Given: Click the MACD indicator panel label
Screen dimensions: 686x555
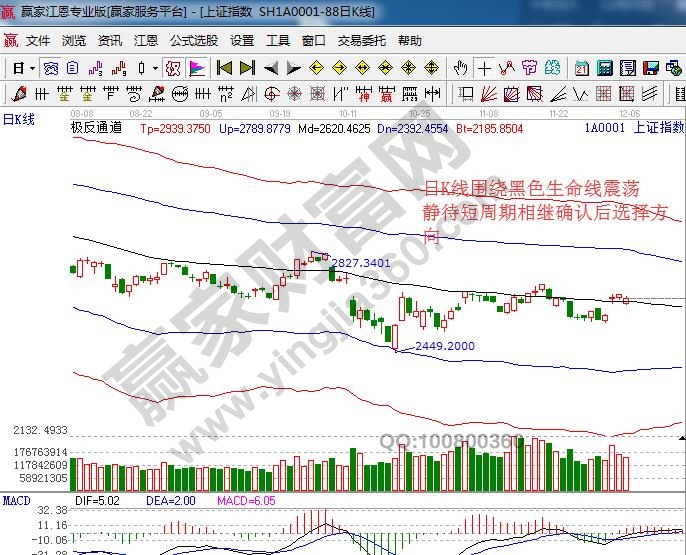Looking at the screenshot, I should point(16,500).
